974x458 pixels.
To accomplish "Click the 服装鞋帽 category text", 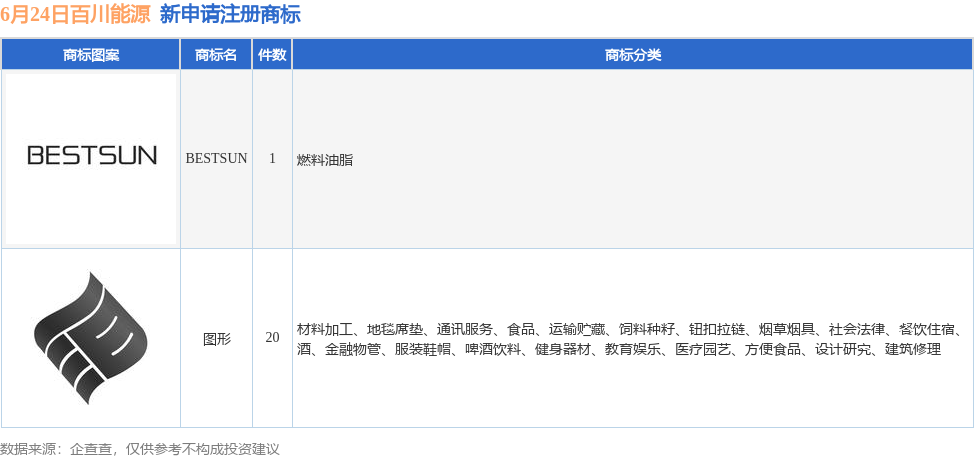I will pyautogui.click(x=423, y=349).
